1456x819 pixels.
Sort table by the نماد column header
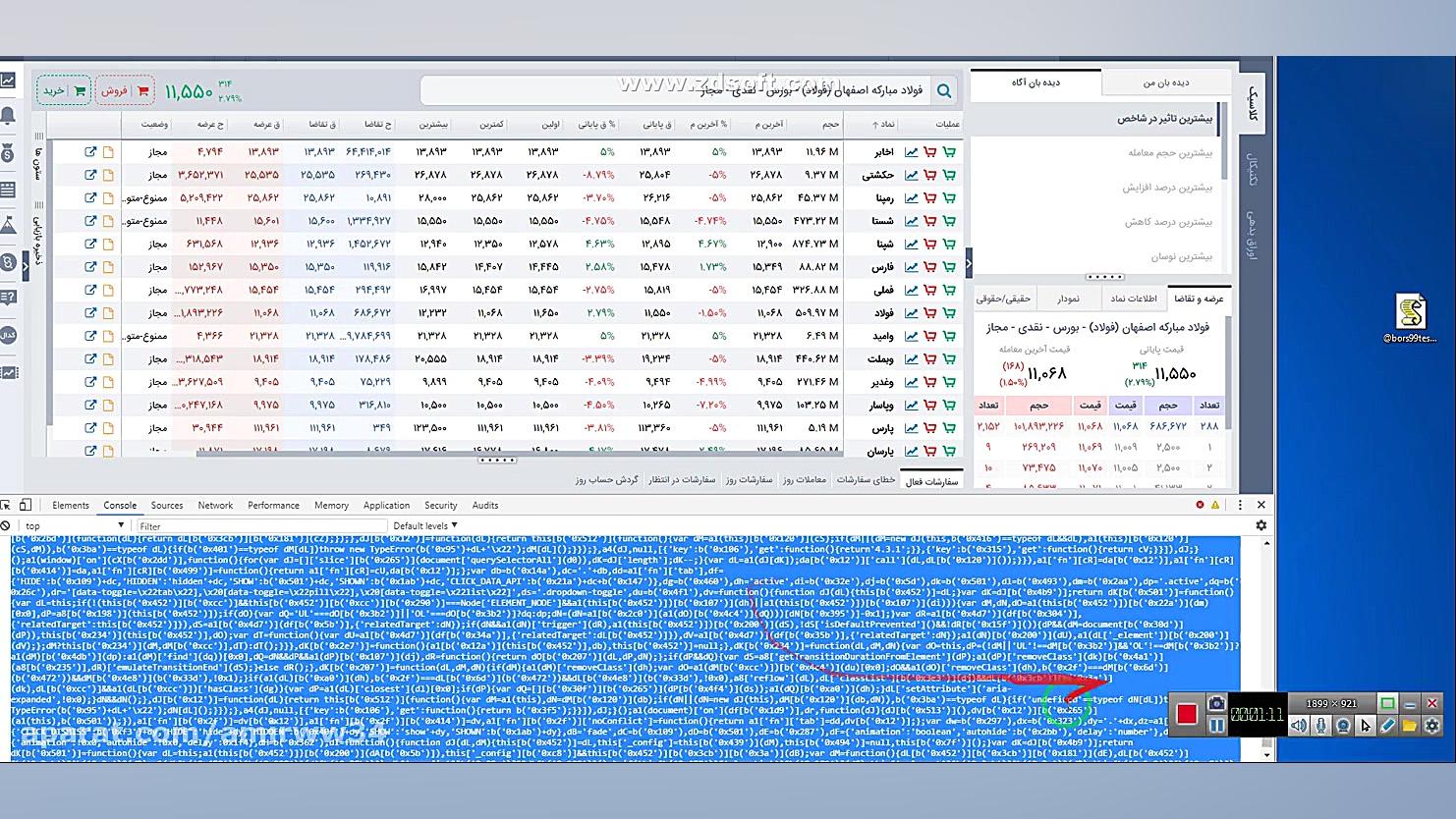(x=882, y=124)
